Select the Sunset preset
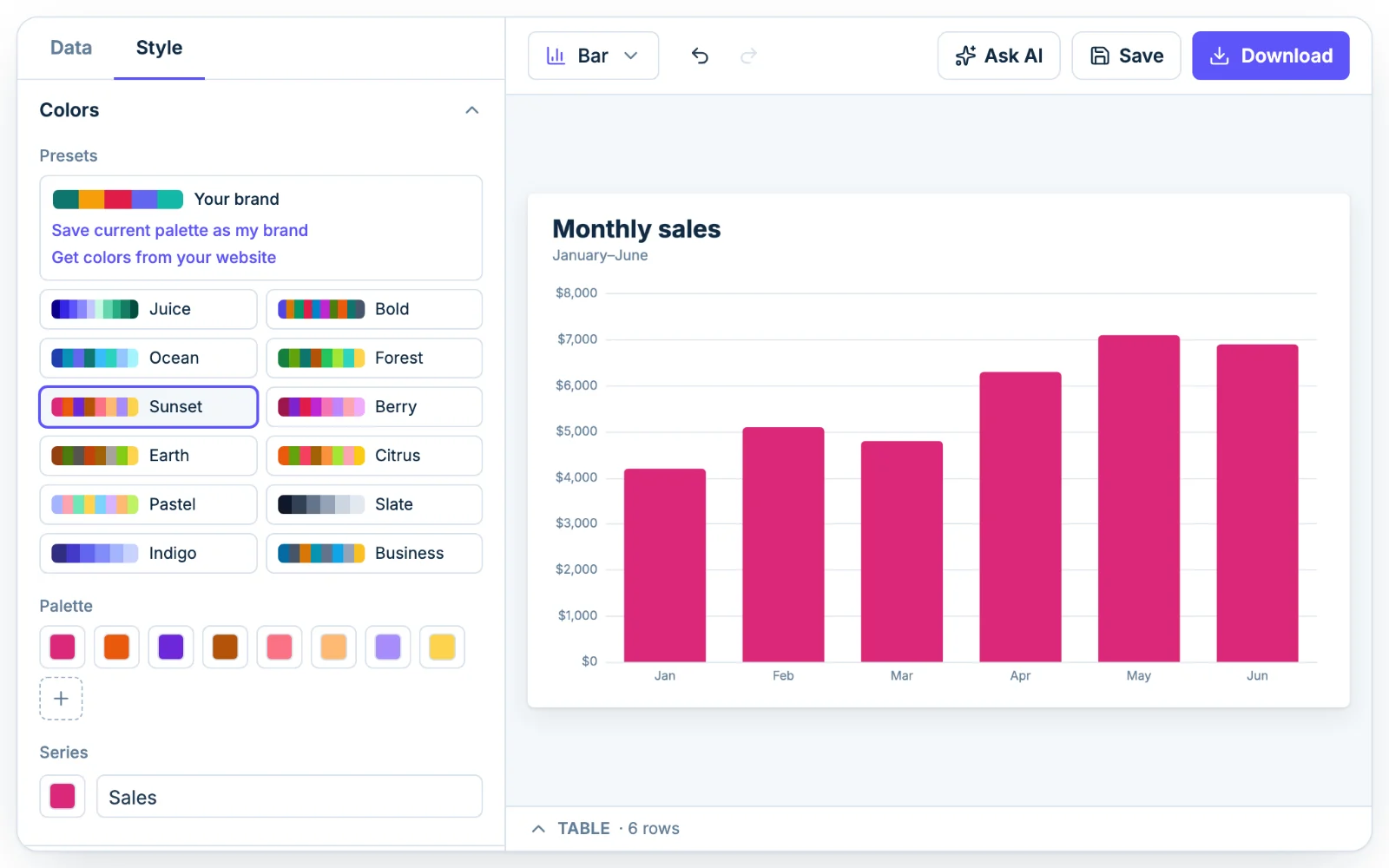The width and height of the screenshot is (1389, 868). [x=148, y=407]
